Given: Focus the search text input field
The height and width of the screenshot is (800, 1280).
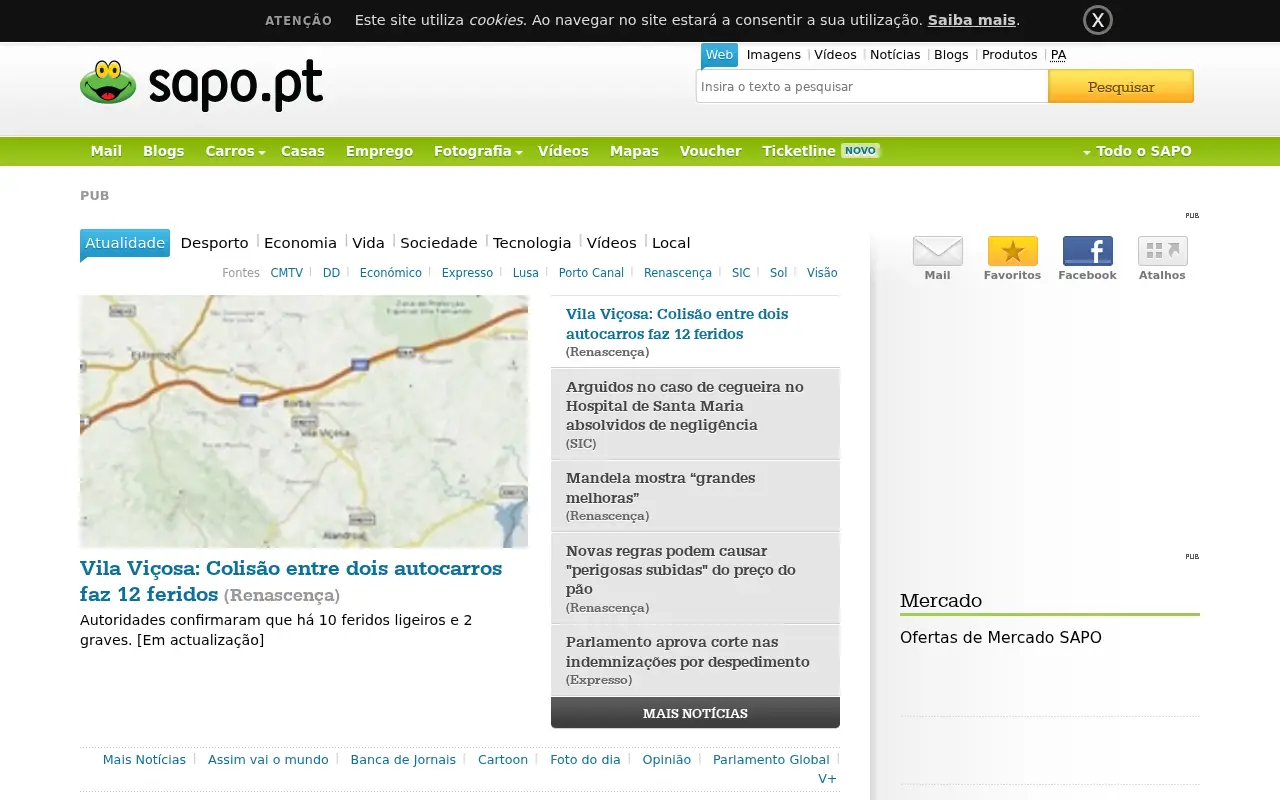Looking at the screenshot, I should click(x=872, y=86).
